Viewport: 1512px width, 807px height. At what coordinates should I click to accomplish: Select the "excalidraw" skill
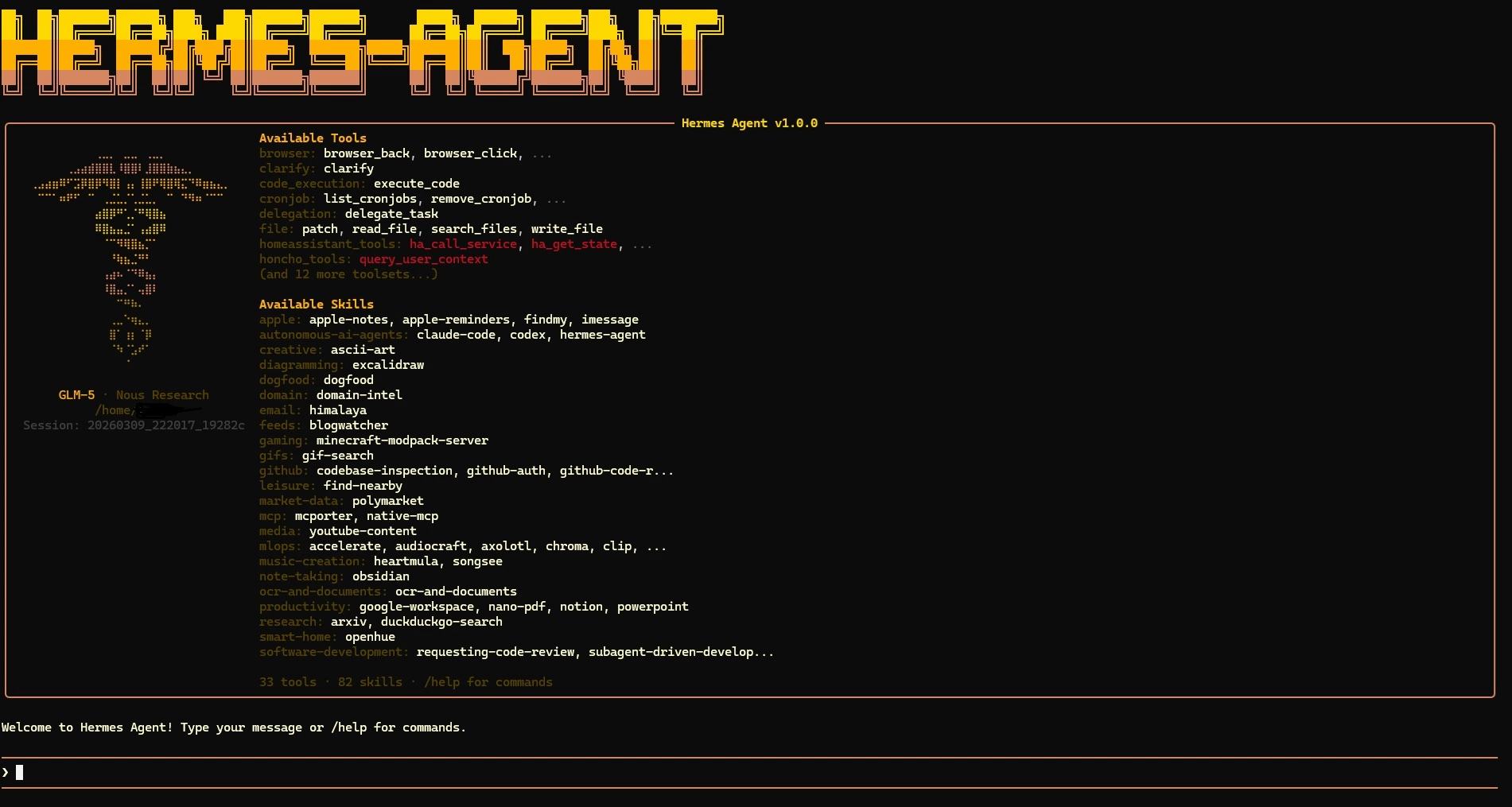(388, 365)
